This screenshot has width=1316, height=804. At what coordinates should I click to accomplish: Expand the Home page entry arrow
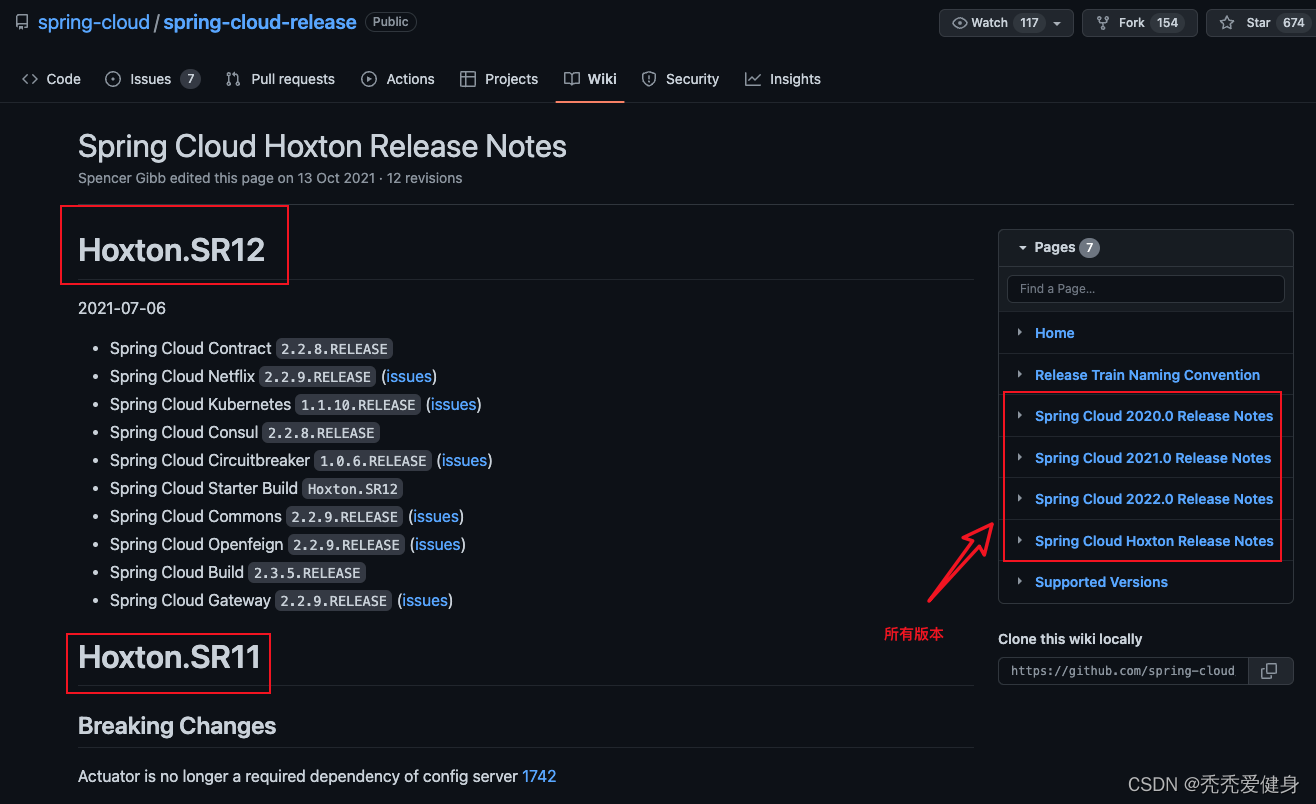tap(1019, 333)
